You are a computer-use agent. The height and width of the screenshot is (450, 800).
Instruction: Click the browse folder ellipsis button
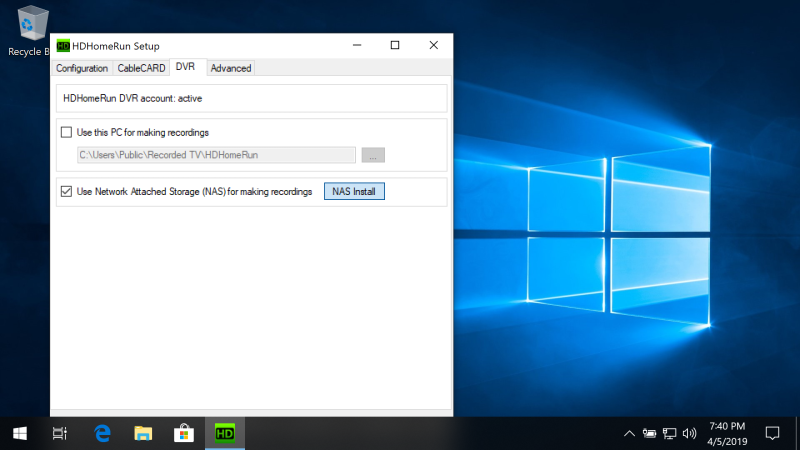click(x=373, y=155)
